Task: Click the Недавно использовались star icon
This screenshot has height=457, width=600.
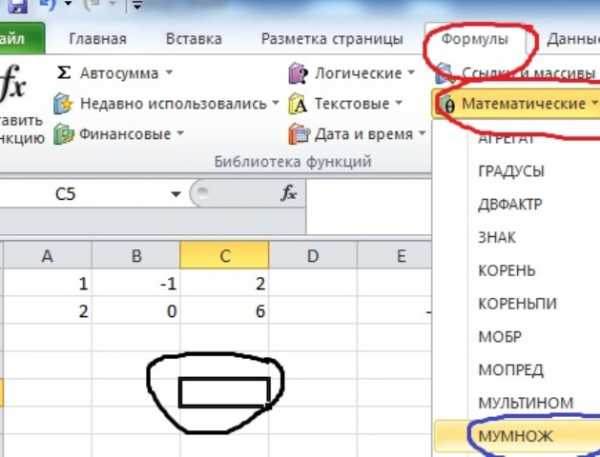Action: click(63, 103)
